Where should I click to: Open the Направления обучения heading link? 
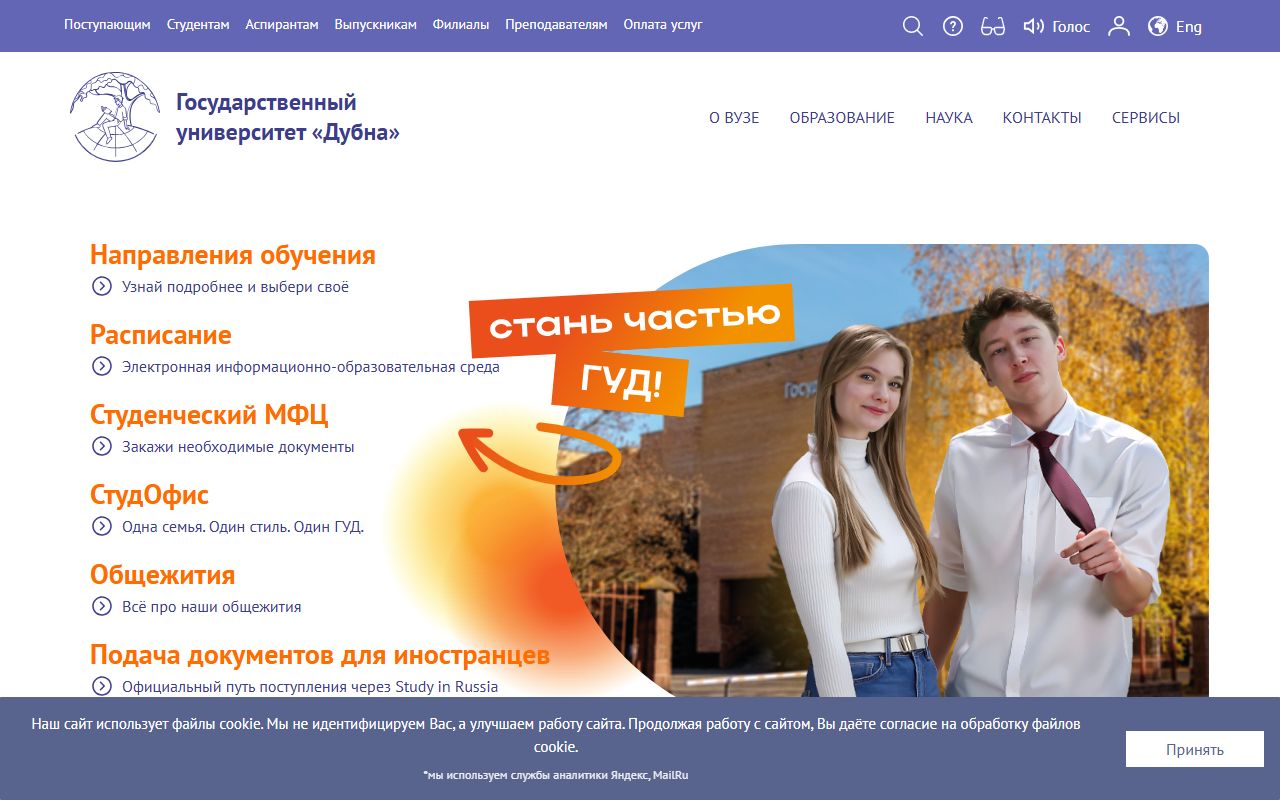pyautogui.click(x=233, y=255)
